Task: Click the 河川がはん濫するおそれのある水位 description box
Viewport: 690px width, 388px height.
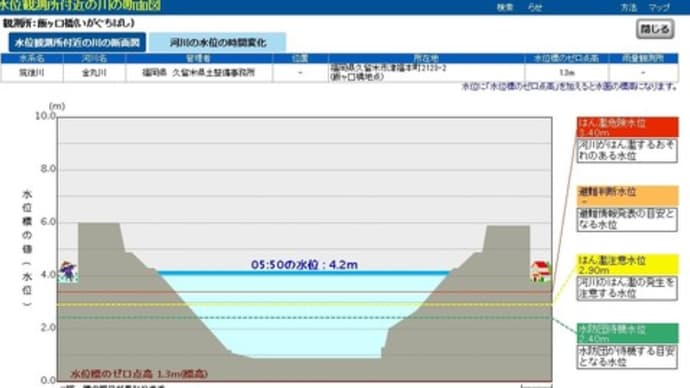Action: (627, 150)
